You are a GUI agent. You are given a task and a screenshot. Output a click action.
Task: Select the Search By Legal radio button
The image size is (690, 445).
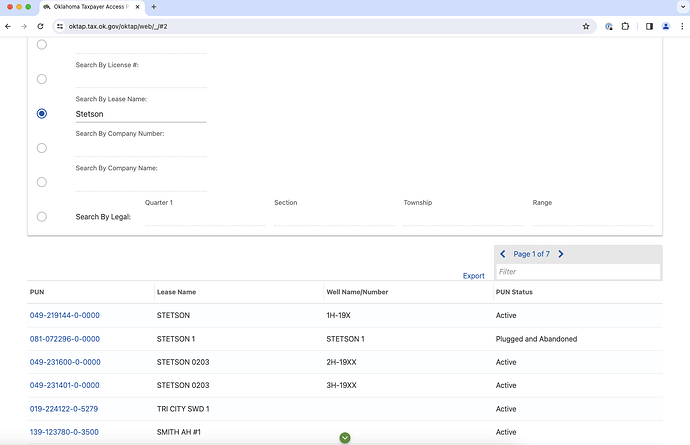(x=42, y=217)
